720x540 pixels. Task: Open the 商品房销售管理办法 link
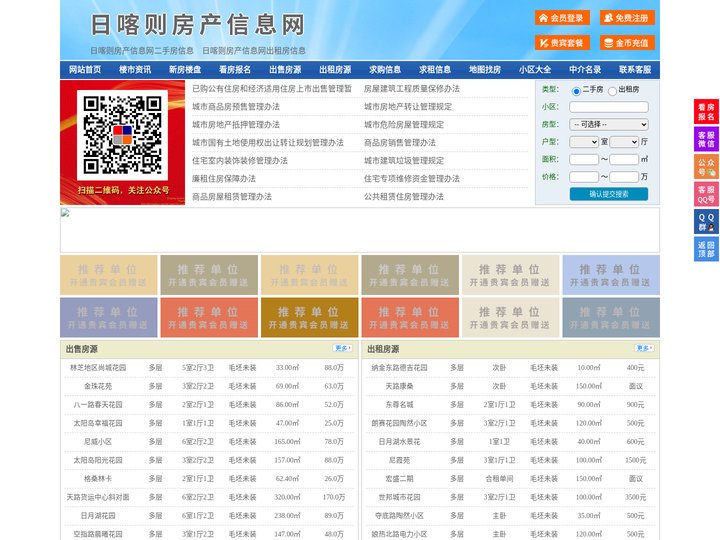point(400,143)
